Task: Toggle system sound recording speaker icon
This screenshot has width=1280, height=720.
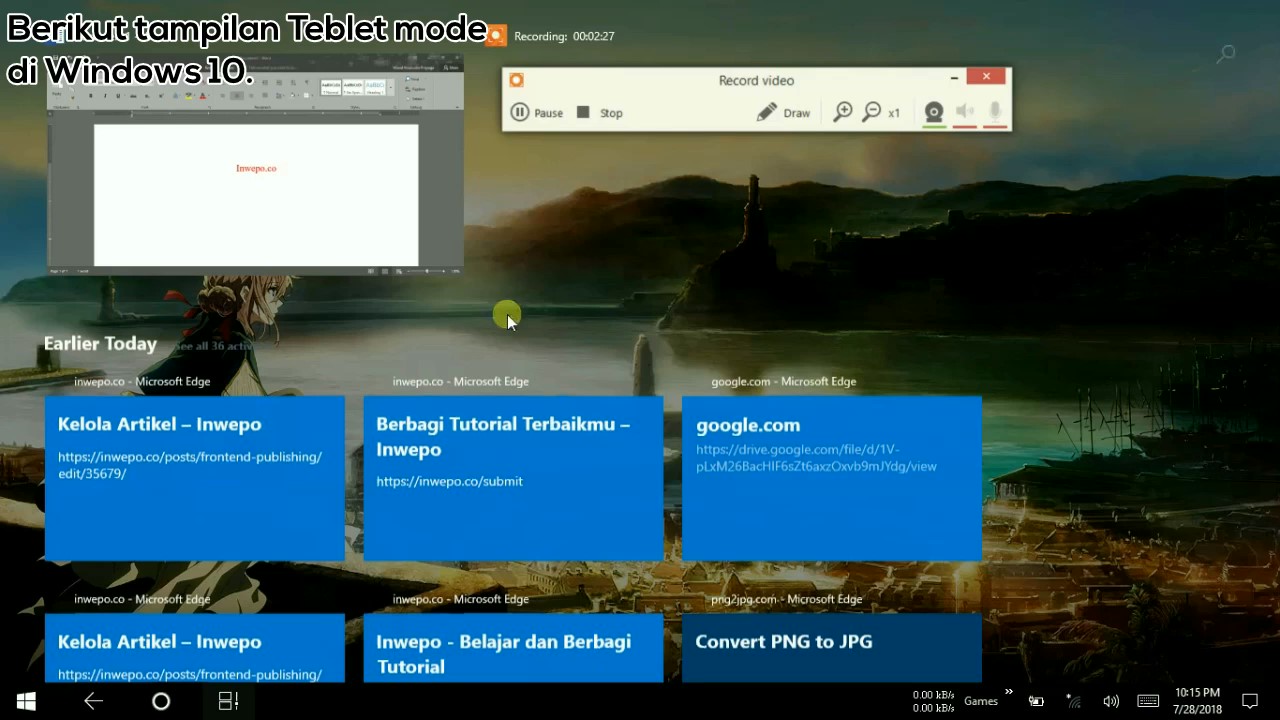Action: tap(965, 112)
